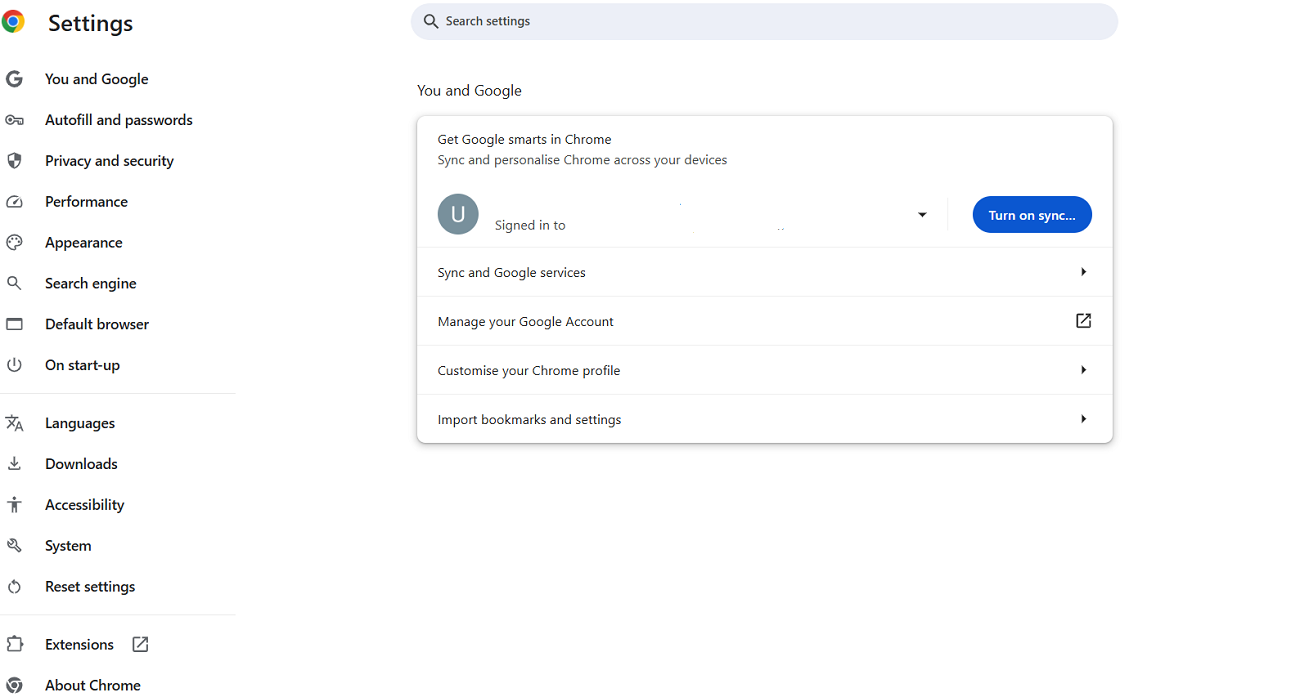Click the About Chrome logo icon

click(x=14, y=686)
